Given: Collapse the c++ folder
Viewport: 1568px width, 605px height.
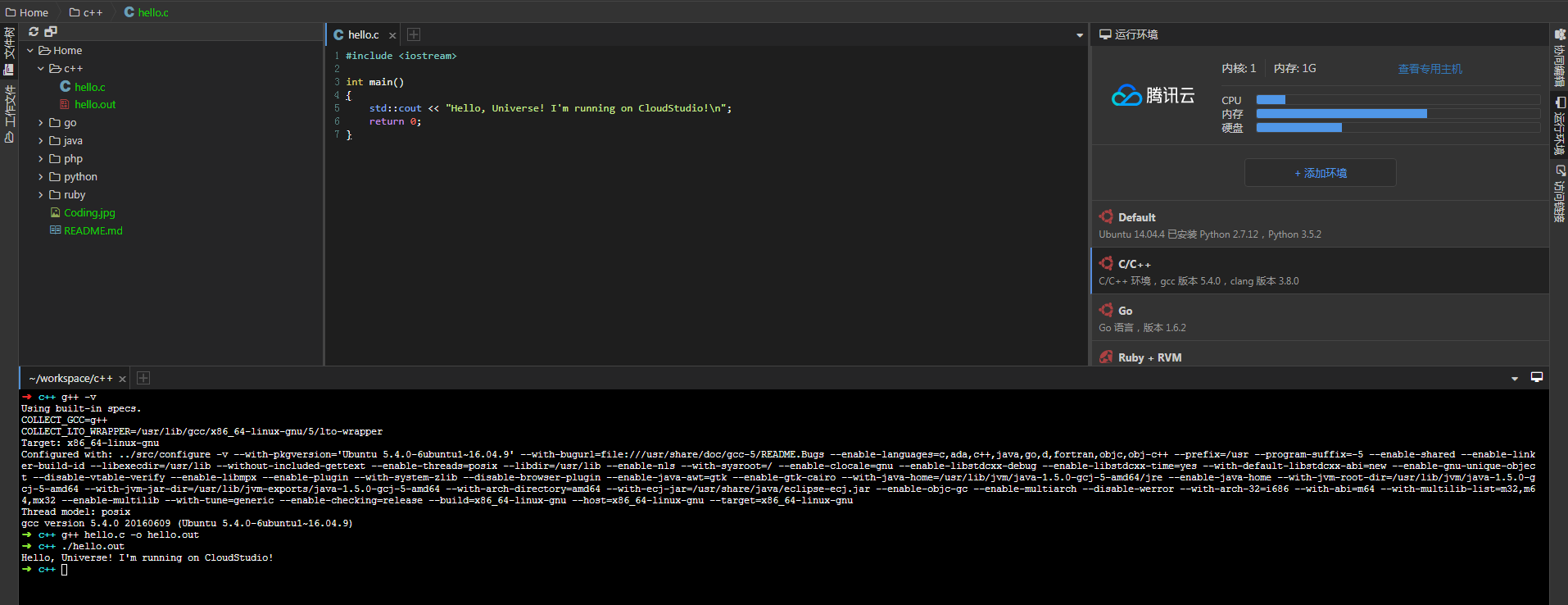Looking at the screenshot, I should [41, 69].
